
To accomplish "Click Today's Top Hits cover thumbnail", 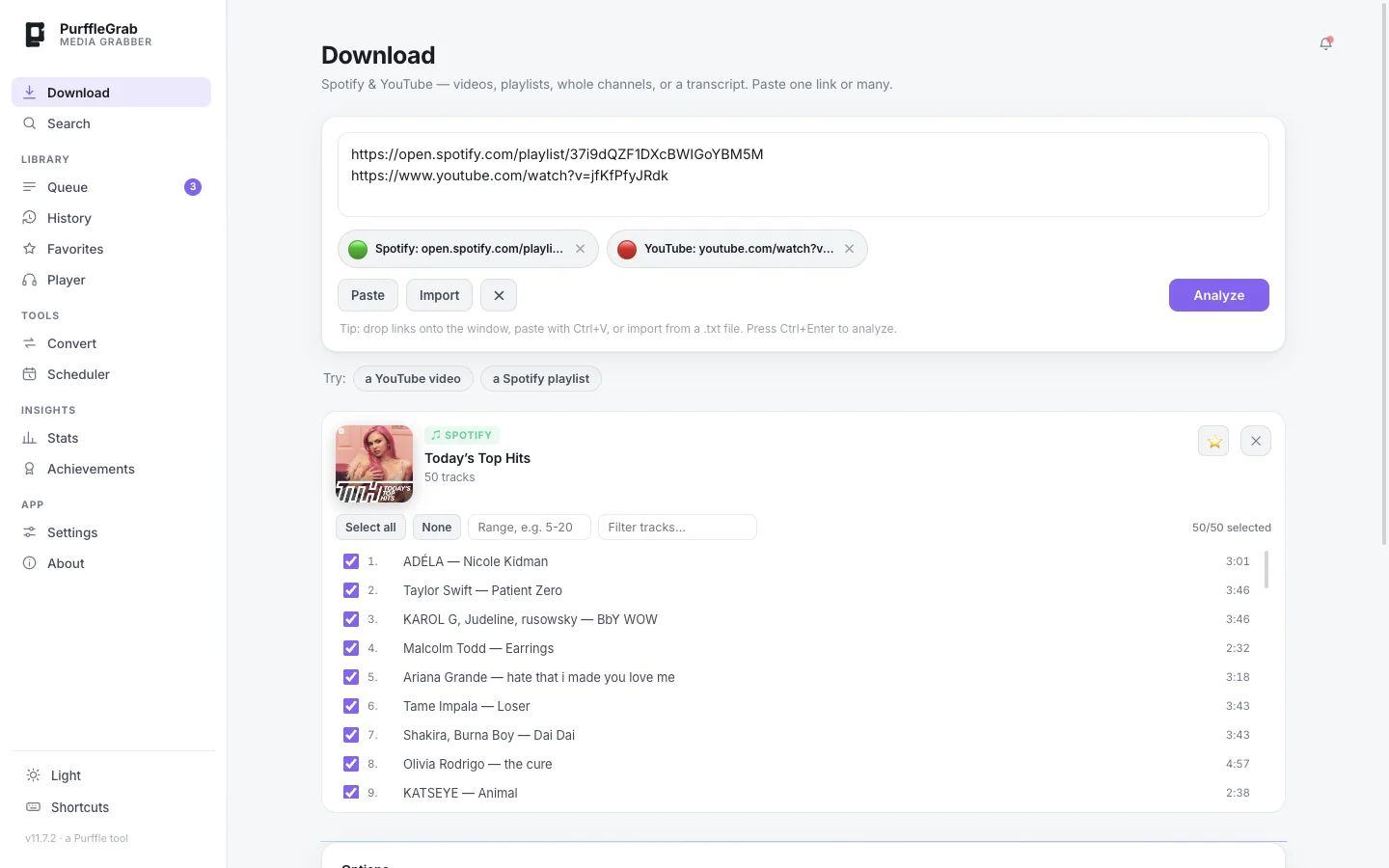I will point(374,464).
